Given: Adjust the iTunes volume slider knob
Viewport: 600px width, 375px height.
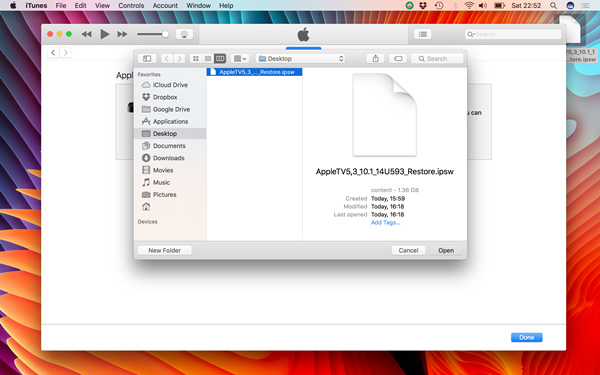Looking at the screenshot, I should pyautogui.click(x=165, y=34).
